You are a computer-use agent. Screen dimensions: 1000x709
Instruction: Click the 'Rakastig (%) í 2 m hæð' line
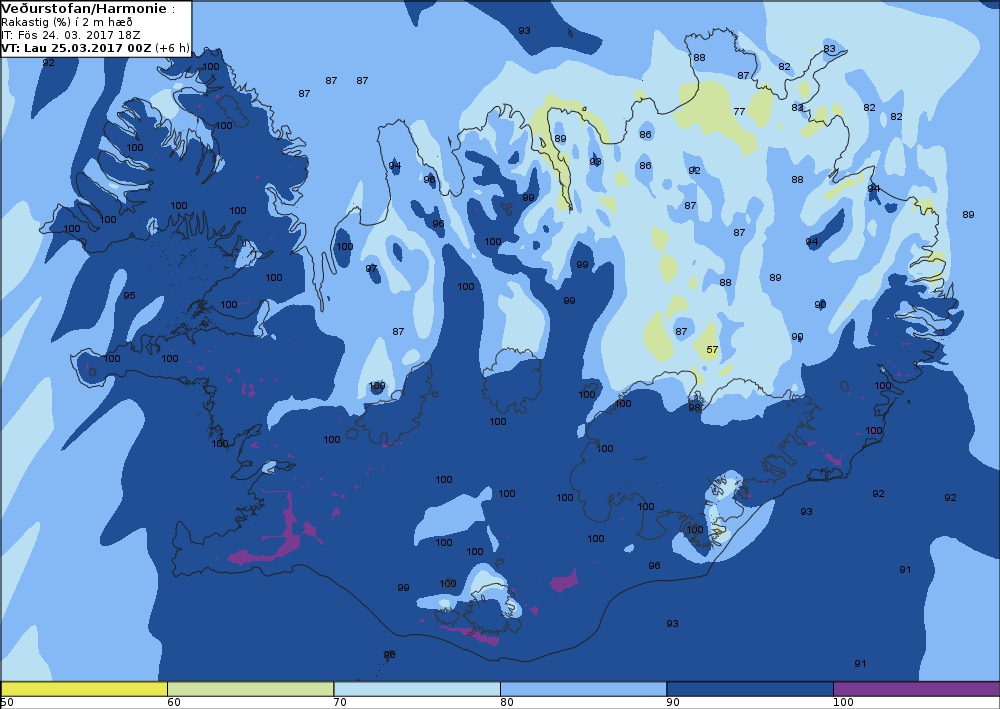[x=67, y=22]
